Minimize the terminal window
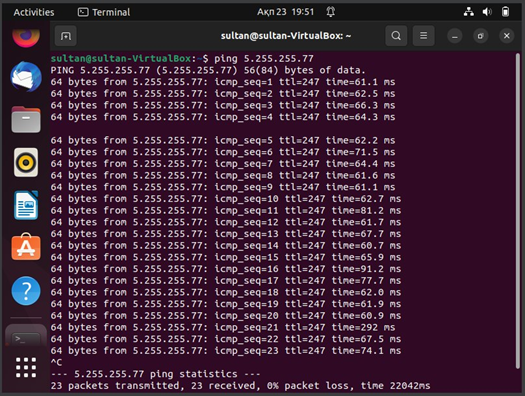The width and height of the screenshot is (525, 396). click(455, 36)
